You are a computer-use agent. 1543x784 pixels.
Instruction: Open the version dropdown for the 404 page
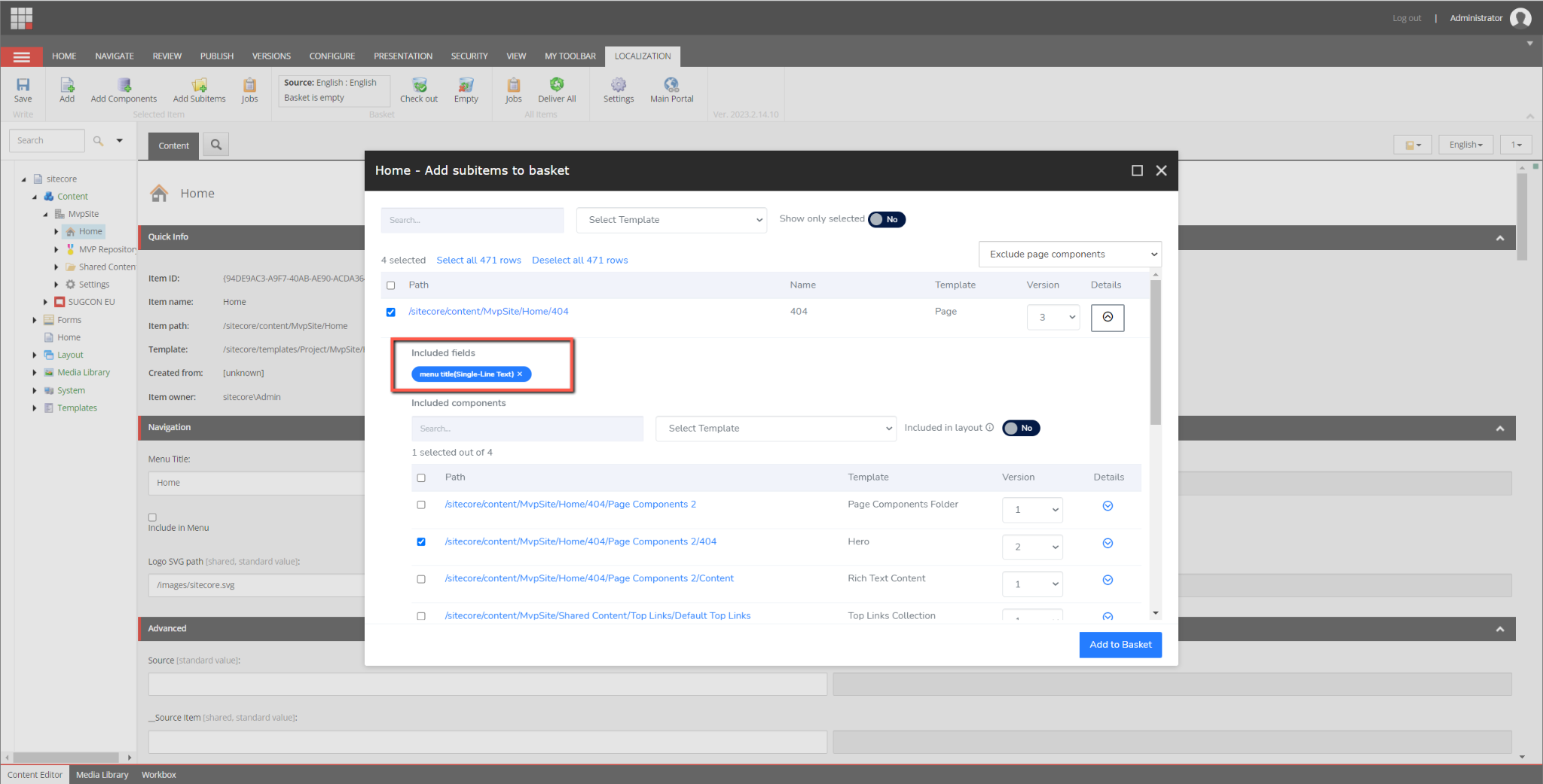pos(1053,317)
